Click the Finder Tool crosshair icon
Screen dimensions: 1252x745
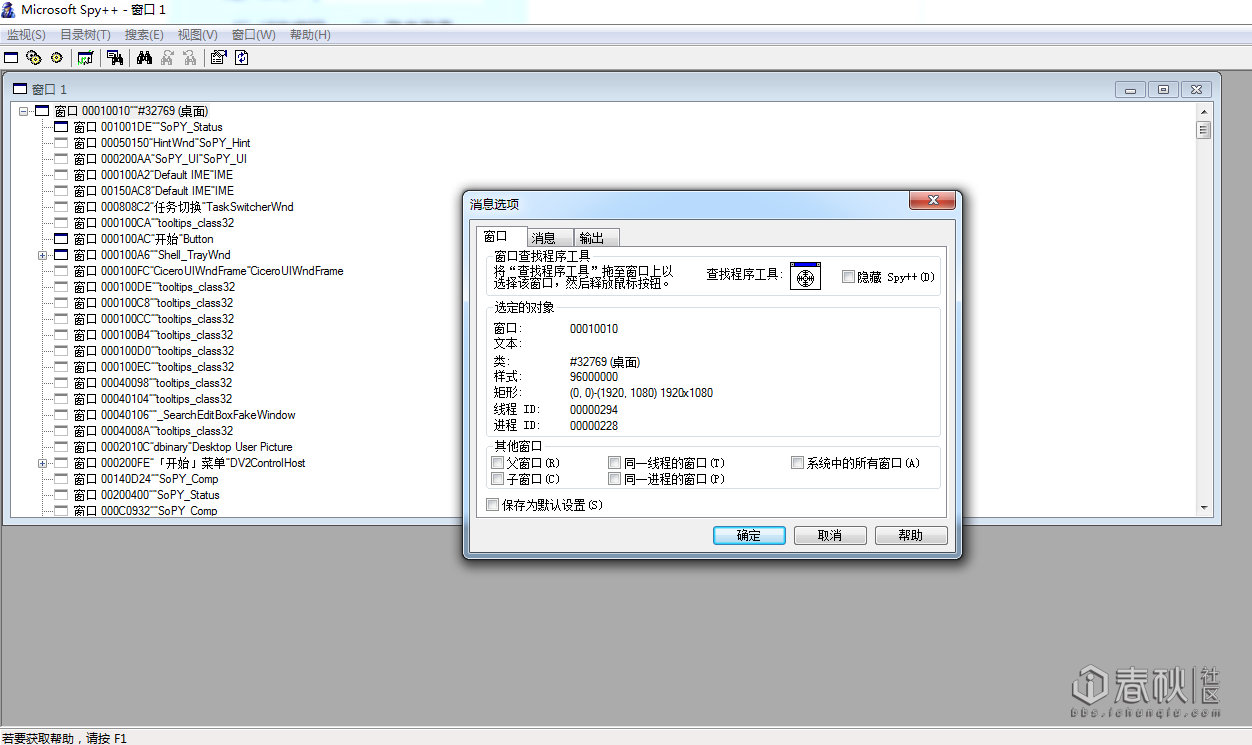(805, 275)
